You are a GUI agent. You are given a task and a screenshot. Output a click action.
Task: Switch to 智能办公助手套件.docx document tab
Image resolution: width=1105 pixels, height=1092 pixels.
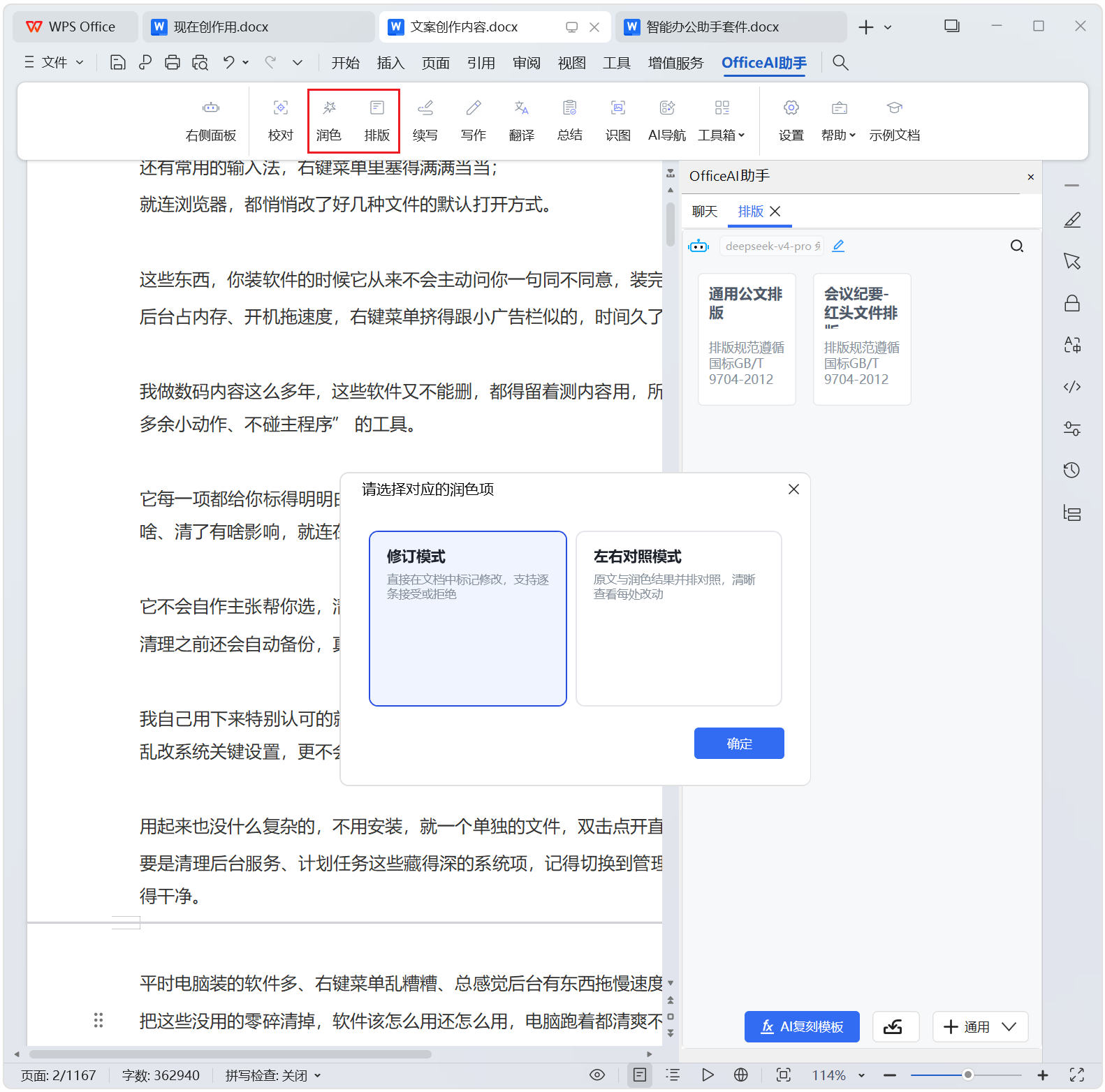coord(731,27)
